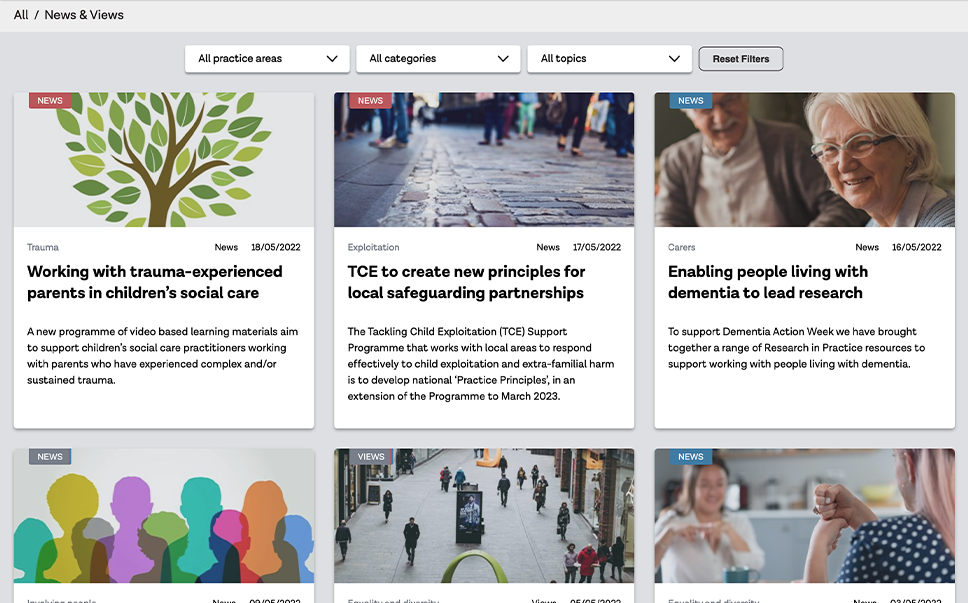
Task: Go to the All breadcrumb link
Action: coord(21,15)
